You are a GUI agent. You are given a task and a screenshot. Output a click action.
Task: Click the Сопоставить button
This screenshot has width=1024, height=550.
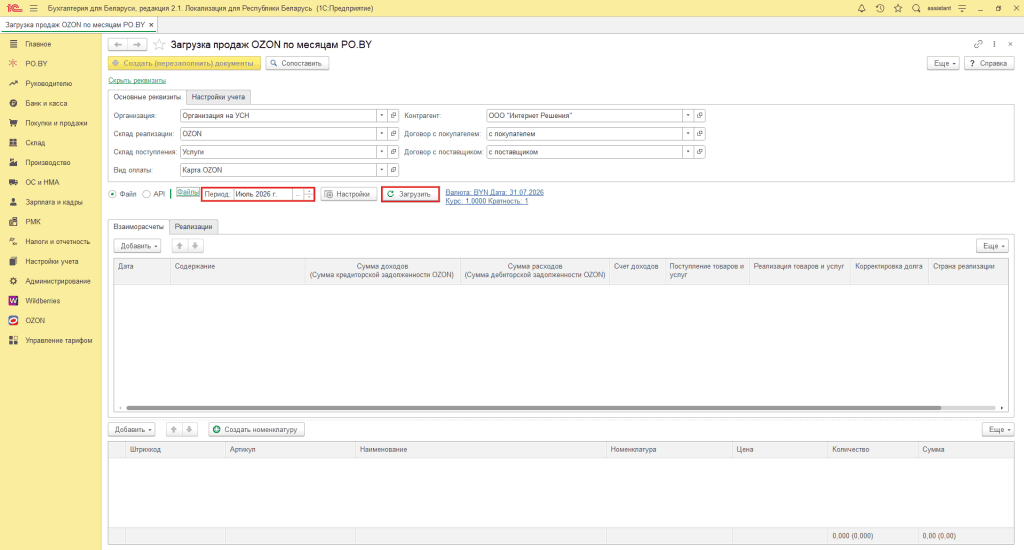click(x=297, y=63)
